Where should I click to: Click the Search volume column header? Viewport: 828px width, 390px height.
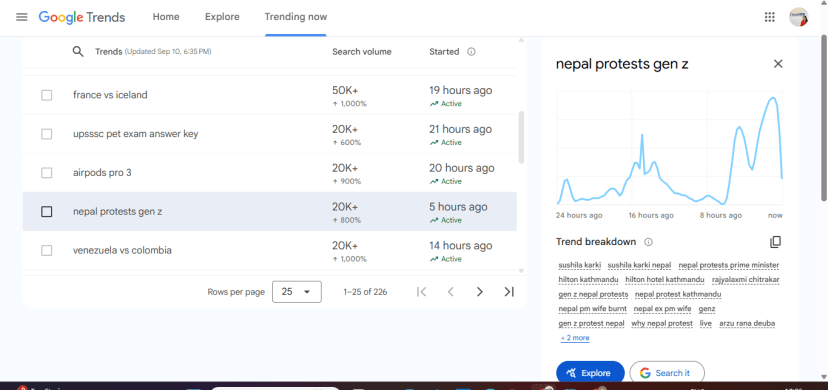(x=362, y=52)
